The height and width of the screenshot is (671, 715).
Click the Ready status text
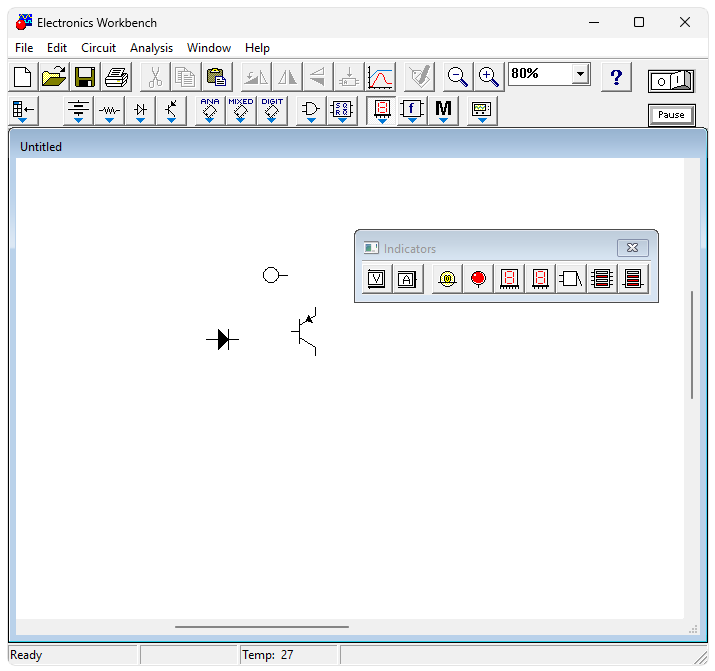26,655
